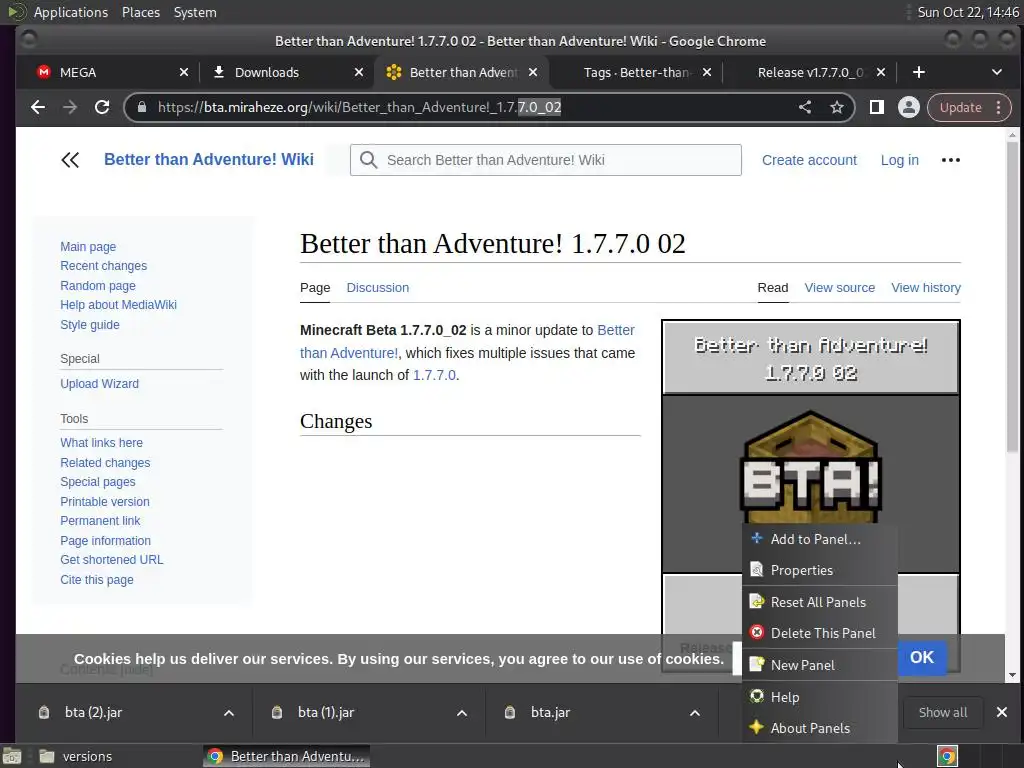
Task: Click Create account link
Action: (x=809, y=160)
